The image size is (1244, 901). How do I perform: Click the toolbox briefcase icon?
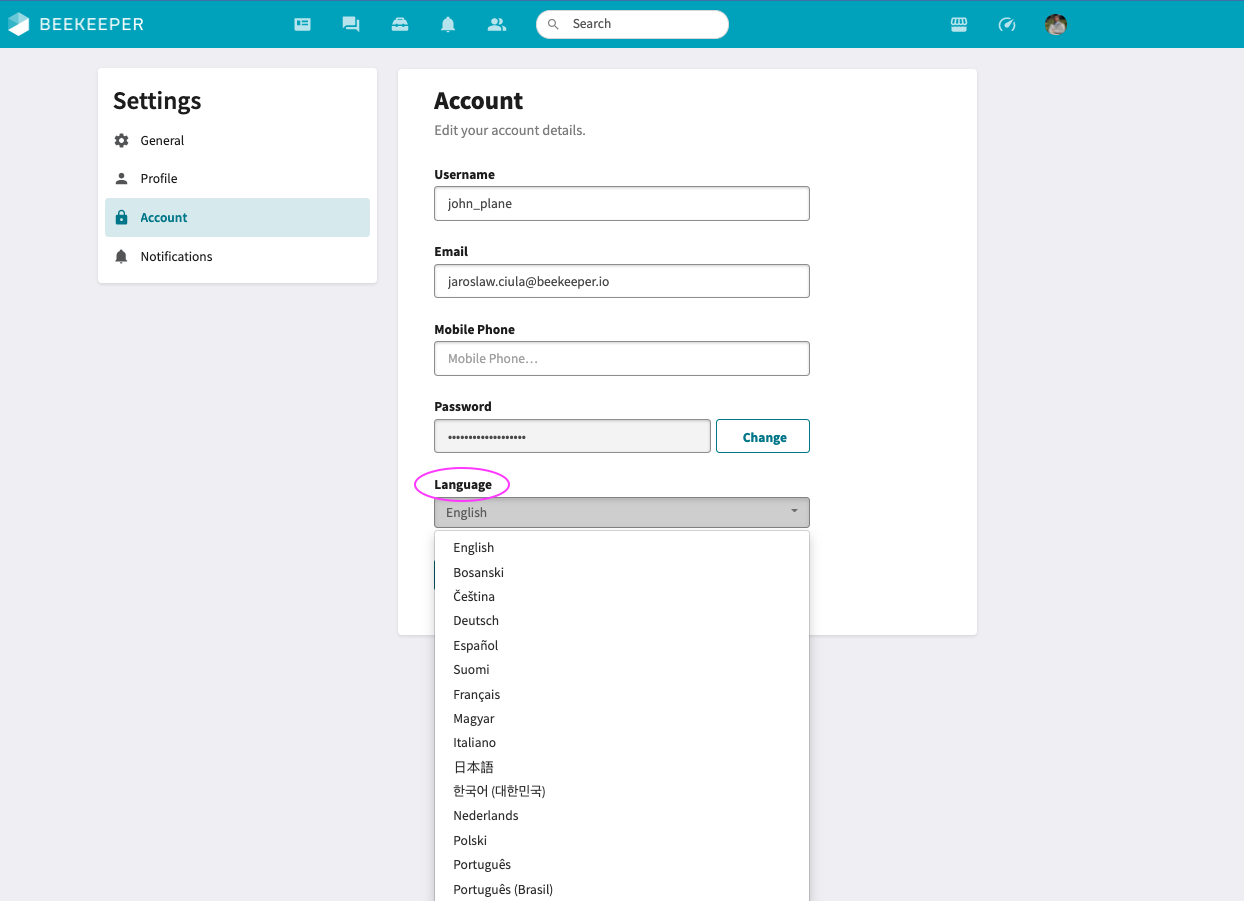[400, 24]
